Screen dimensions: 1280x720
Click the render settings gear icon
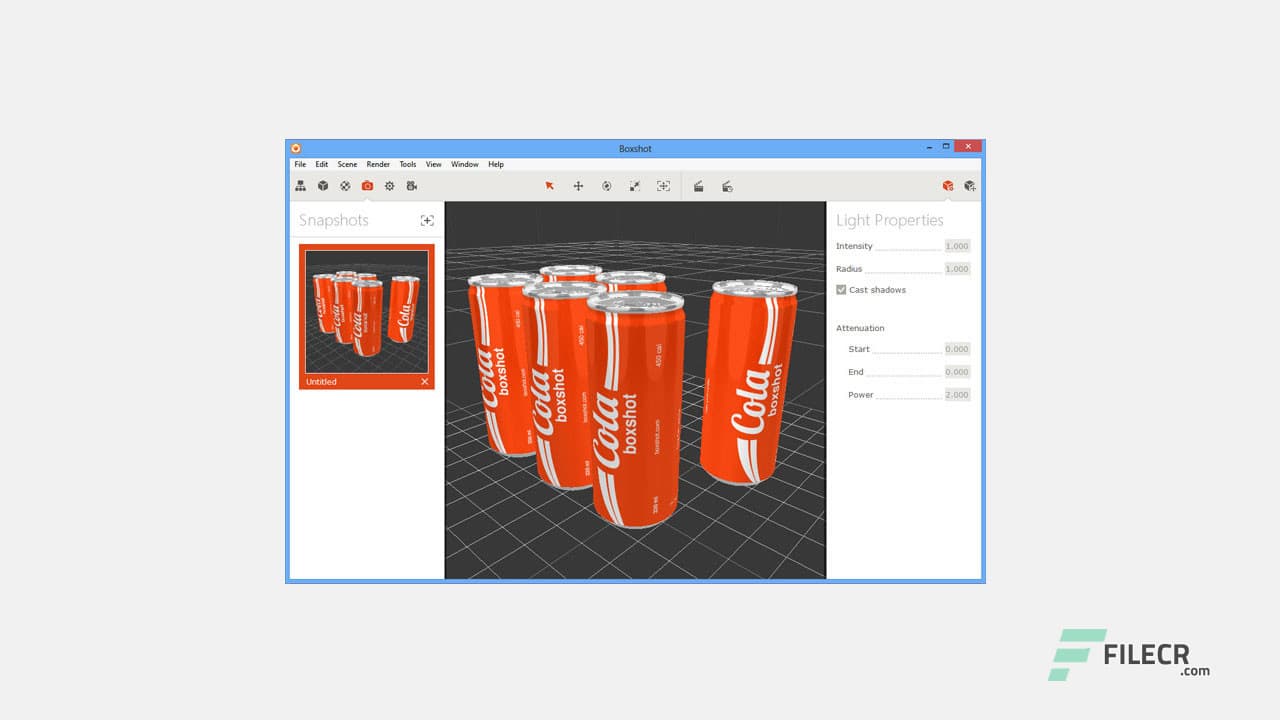[x=389, y=186]
